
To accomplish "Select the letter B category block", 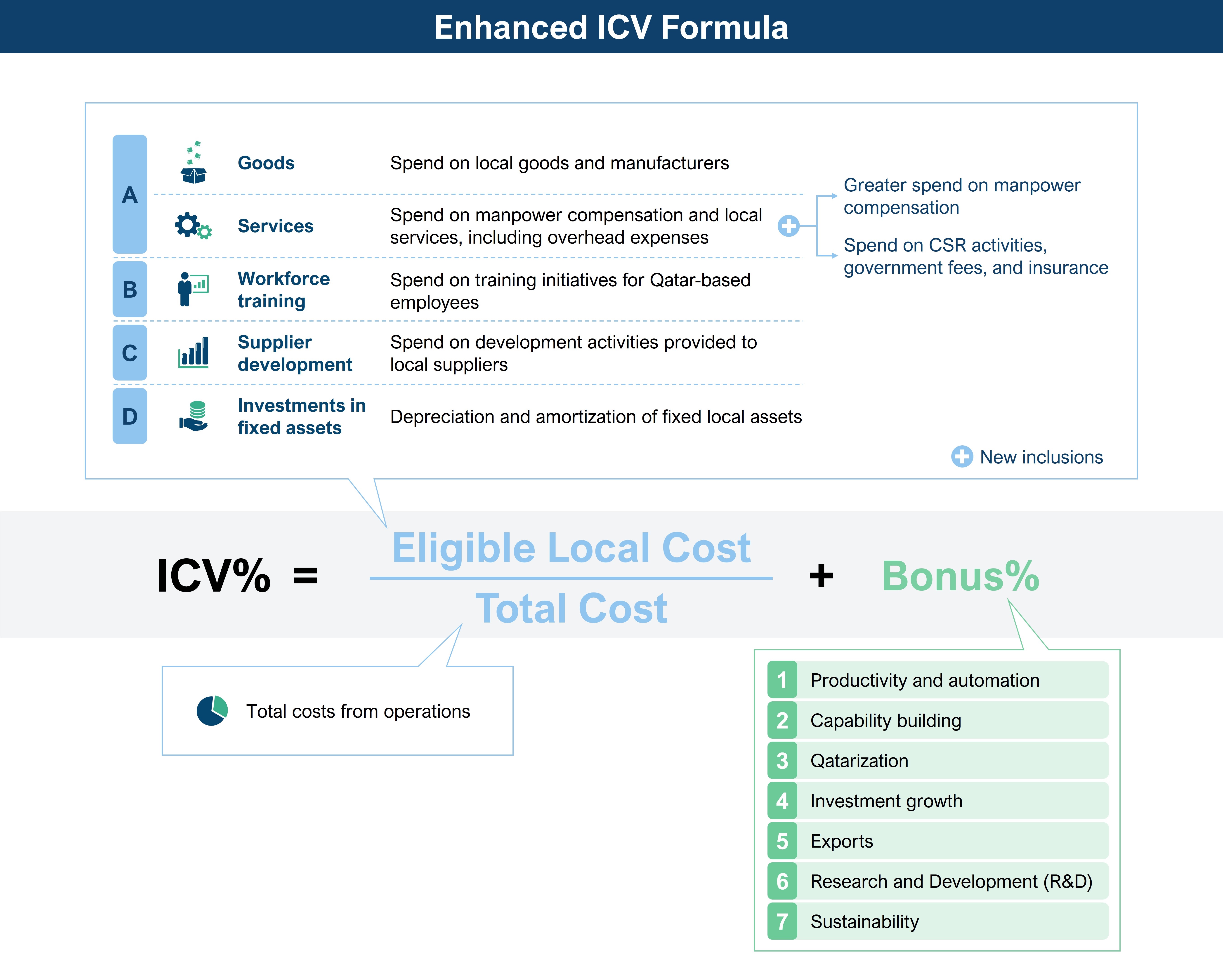I will point(130,289).
